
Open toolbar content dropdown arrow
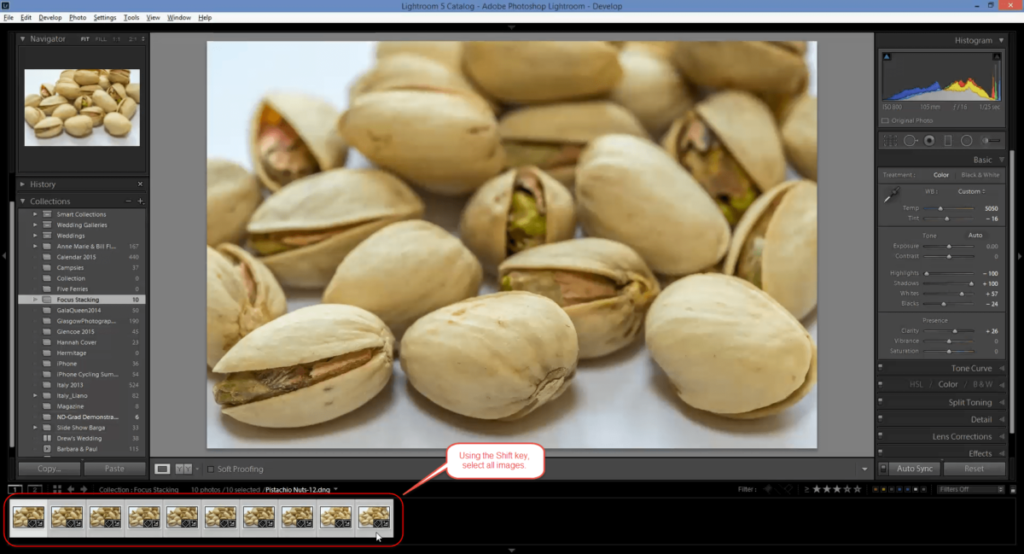865,469
